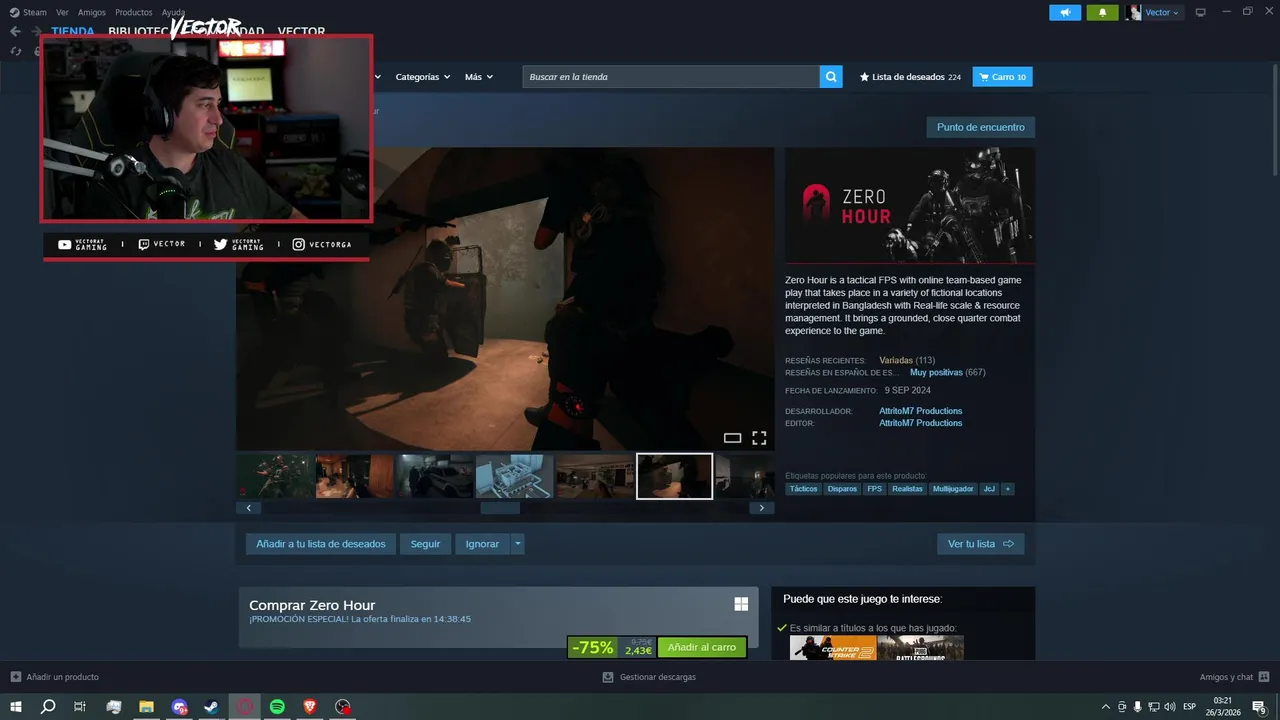Select the Tácticos tag
The height and width of the screenshot is (720, 1280).
point(803,489)
